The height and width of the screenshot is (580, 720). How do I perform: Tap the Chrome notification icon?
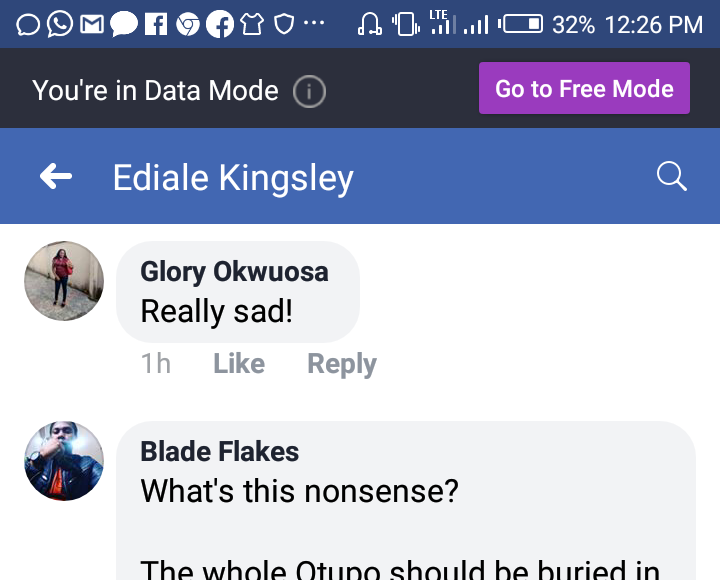(x=187, y=24)
